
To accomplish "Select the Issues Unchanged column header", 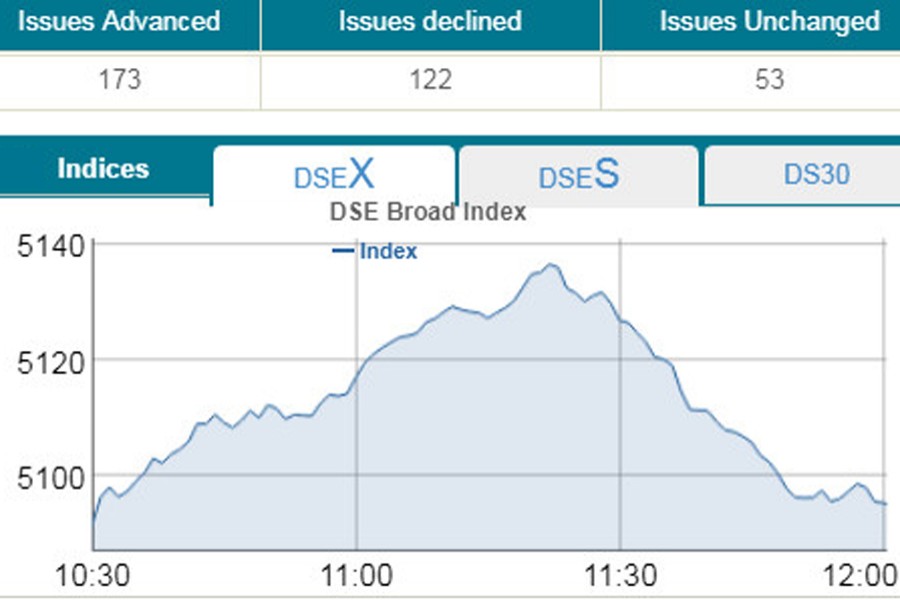I will tap(769, 21).
